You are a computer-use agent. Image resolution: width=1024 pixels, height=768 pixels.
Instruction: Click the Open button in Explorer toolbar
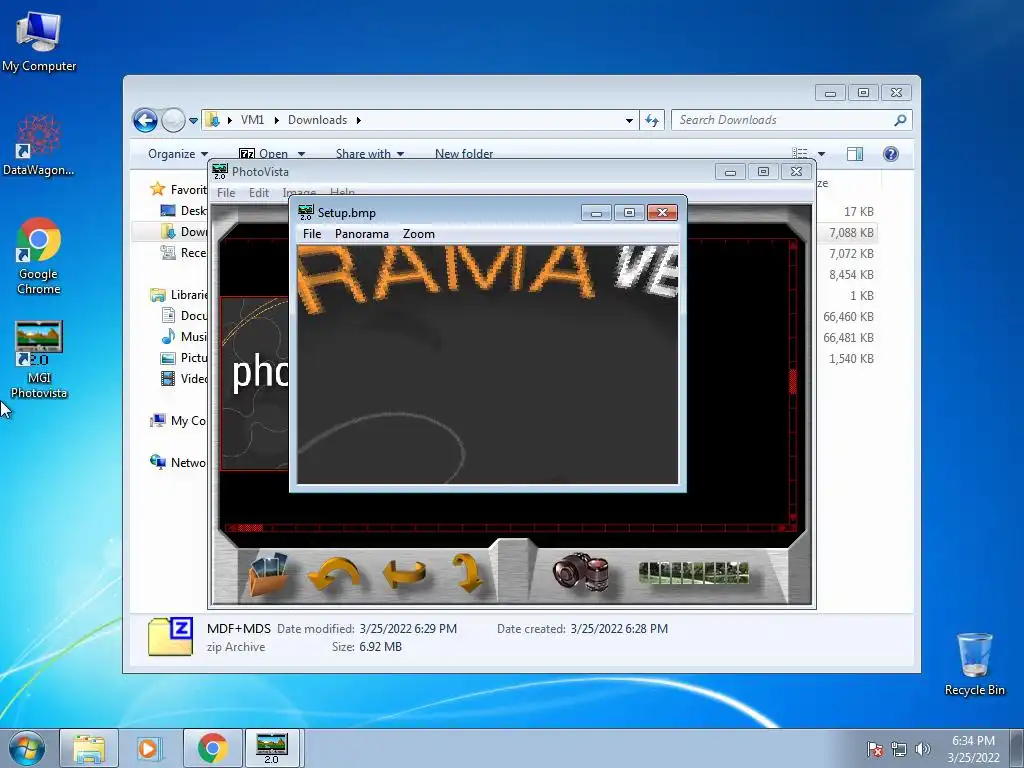(264, 154)
